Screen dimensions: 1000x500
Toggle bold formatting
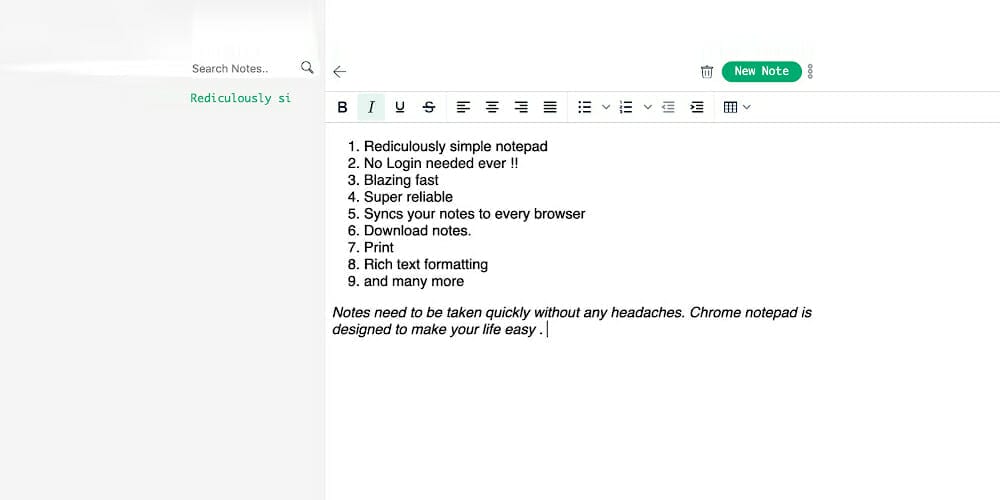(342, 107)
